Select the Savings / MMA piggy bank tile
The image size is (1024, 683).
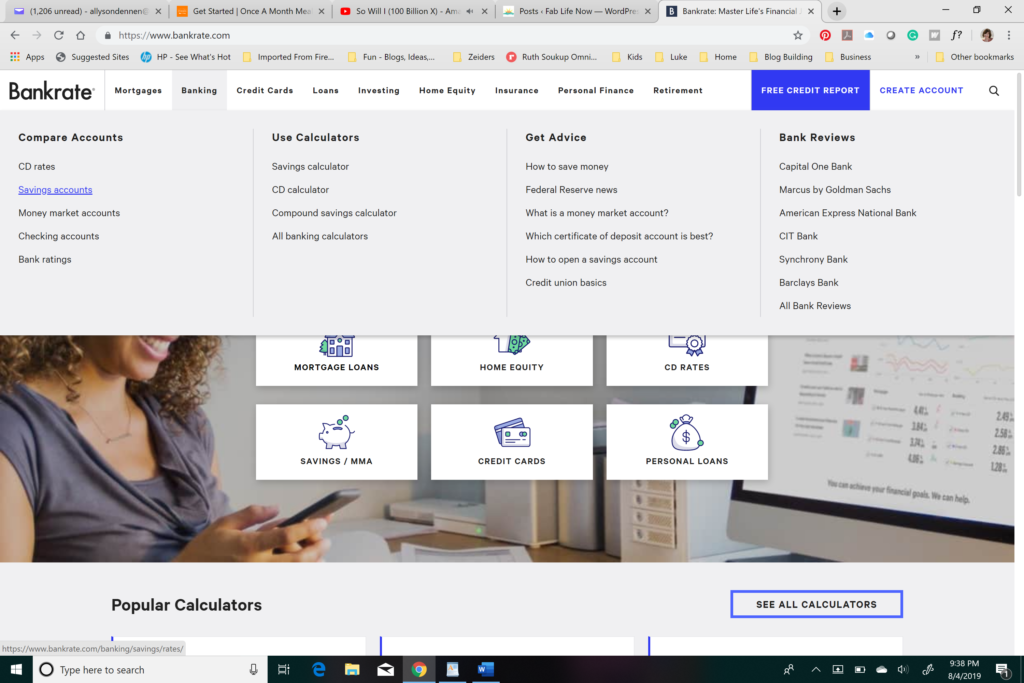[x=336, y=441]
